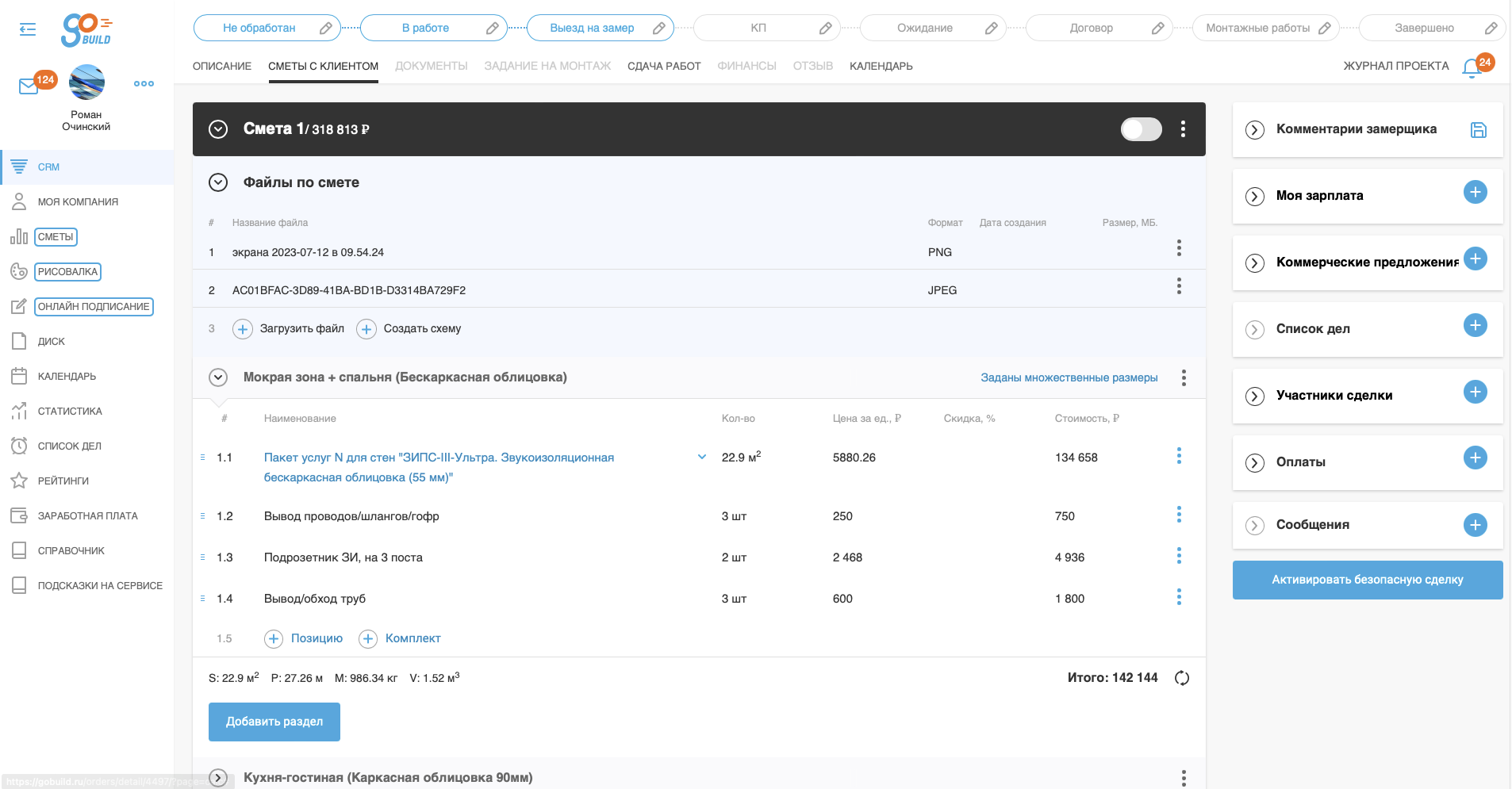The image size is (1512, 789).
Task: Click Создать схему plus button
Action: click(366, 329)
